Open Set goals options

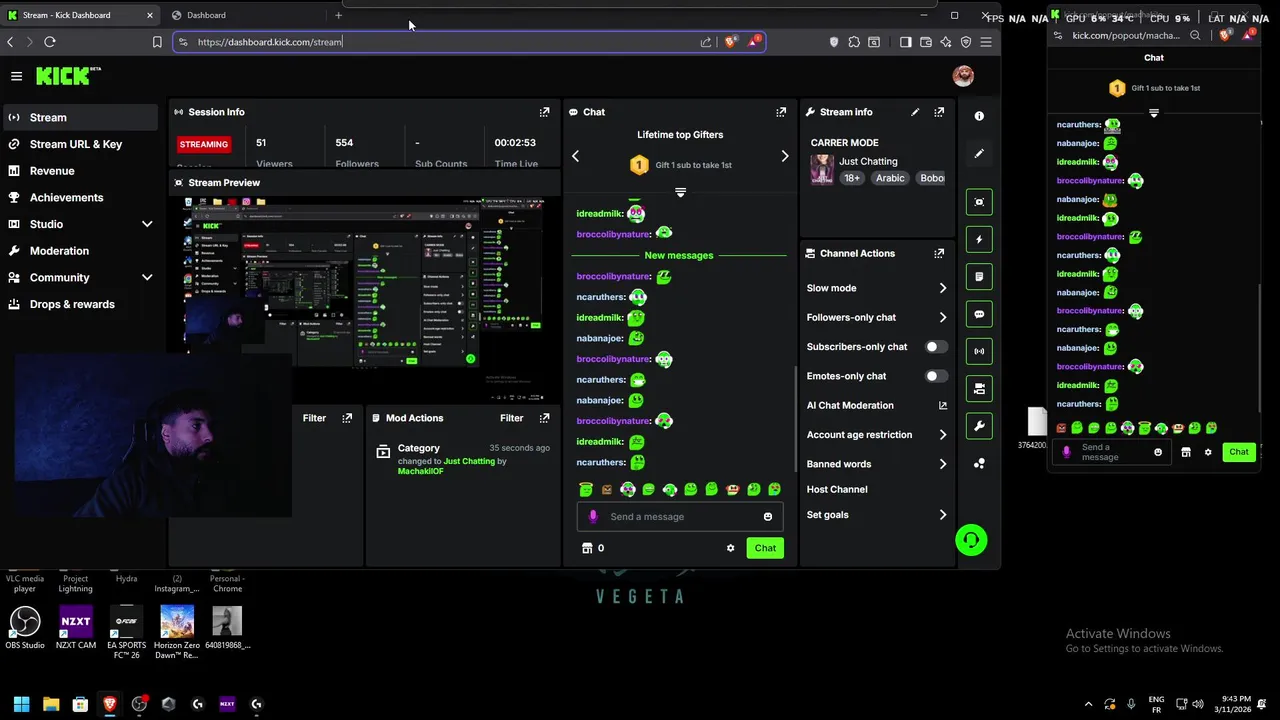pos(876,515)
